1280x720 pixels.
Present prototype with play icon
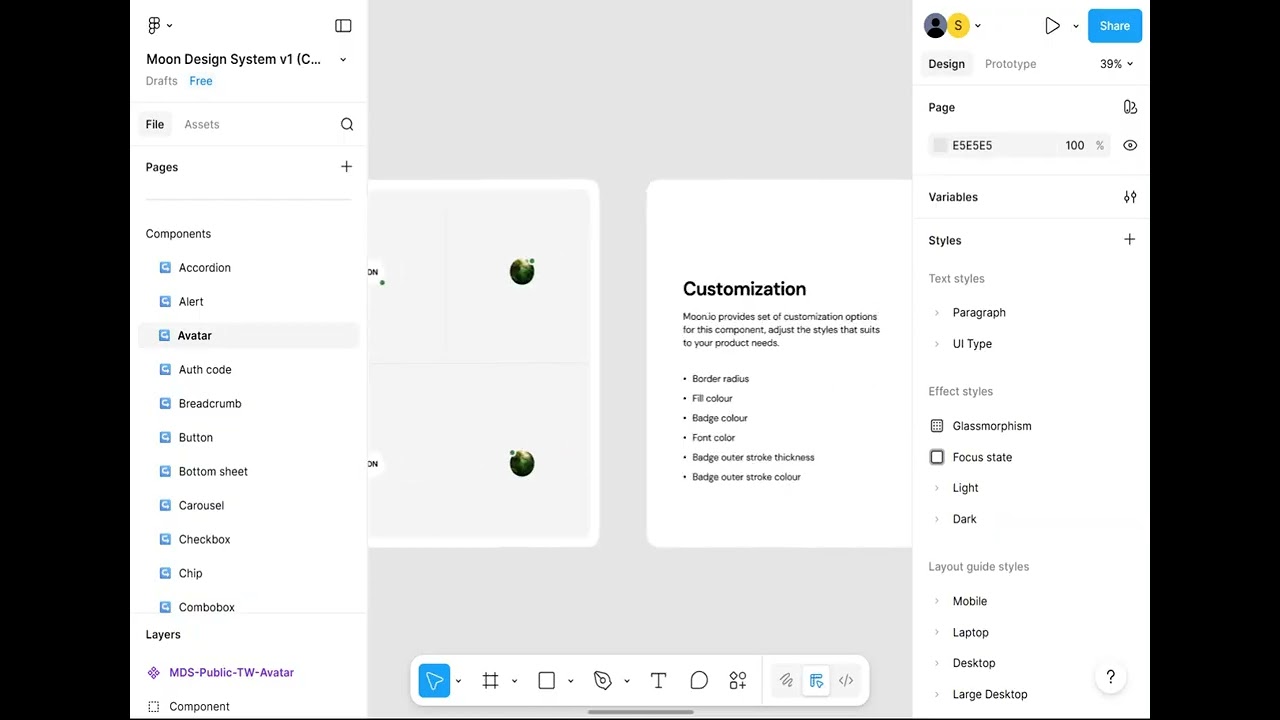pos(1052,26)
